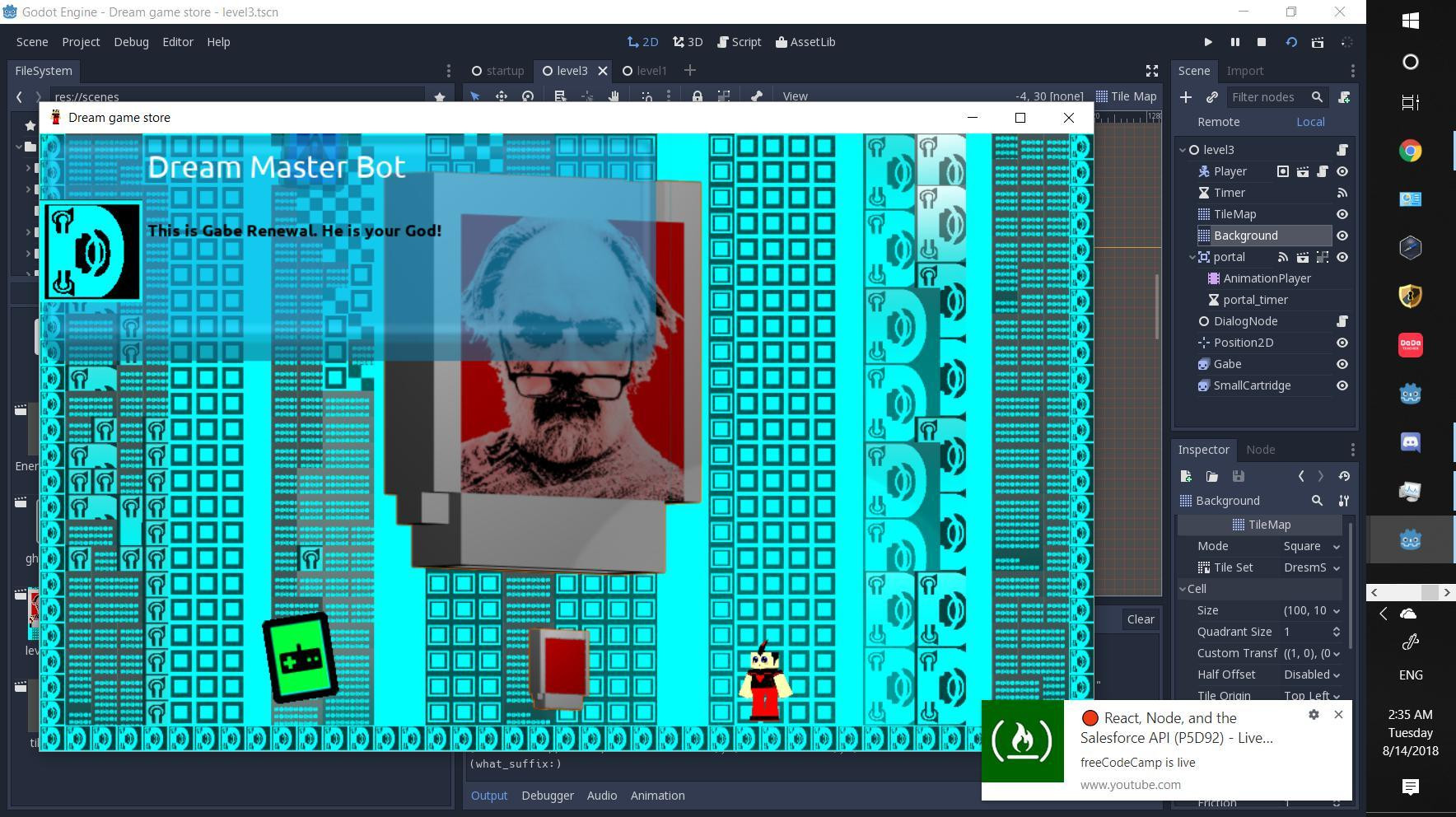Collapse the Cell section in Inspector
Image resolution: width=1456 pixels, height=817 pixels.
[1183, 589]
